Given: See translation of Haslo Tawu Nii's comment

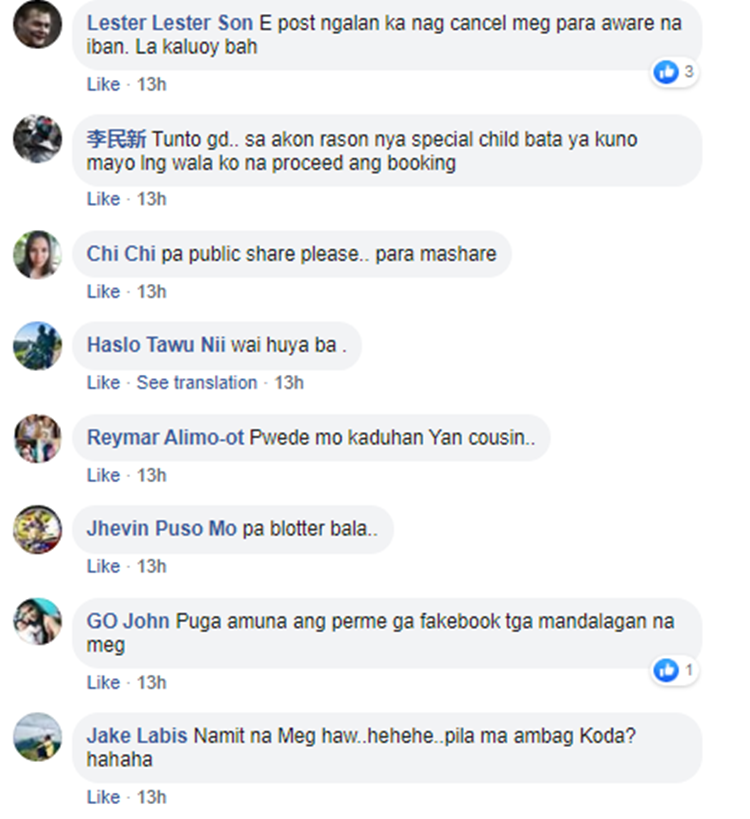Looking at the screenshot, I should [197, 383].
